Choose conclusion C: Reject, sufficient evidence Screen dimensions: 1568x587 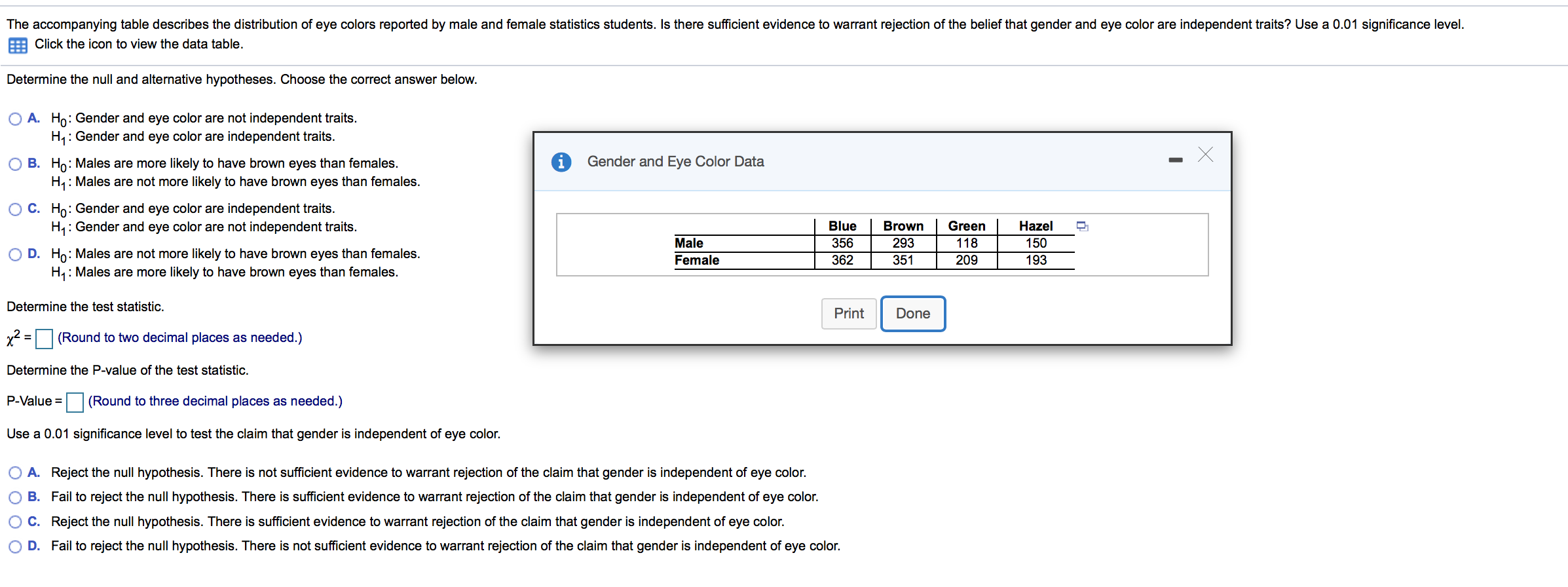tap(15, 522)
